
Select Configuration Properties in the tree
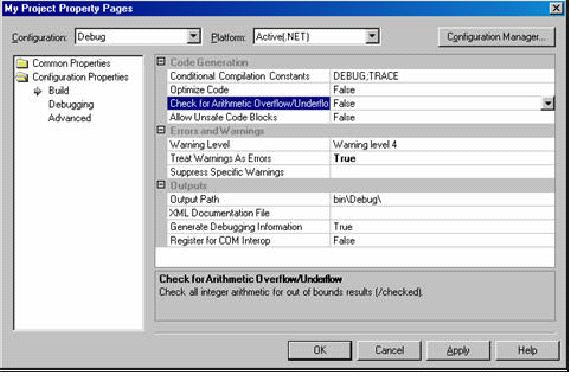click(x=80, y=77)
